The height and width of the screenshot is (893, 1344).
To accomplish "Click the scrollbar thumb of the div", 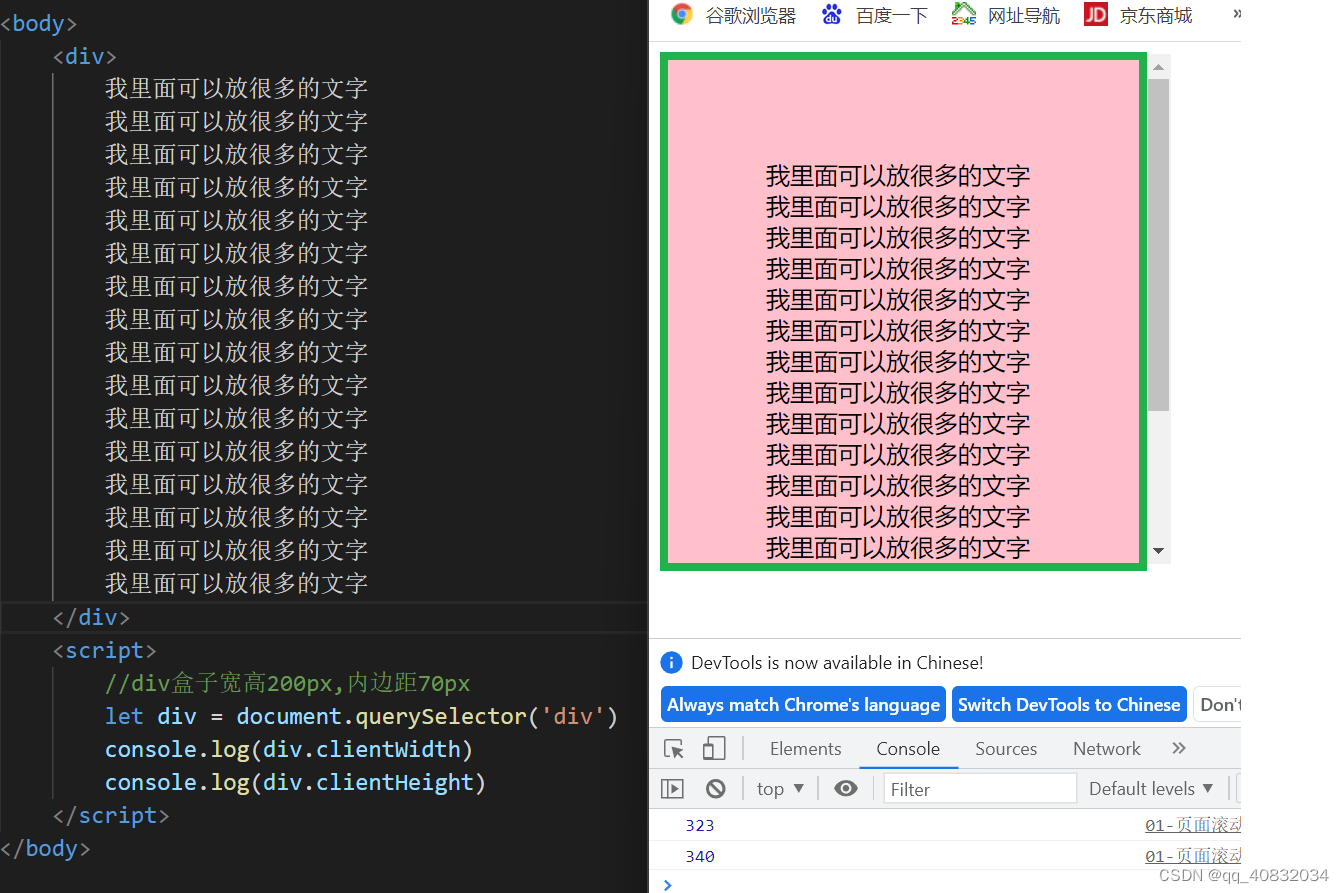I will click(x=1159, y=245).
